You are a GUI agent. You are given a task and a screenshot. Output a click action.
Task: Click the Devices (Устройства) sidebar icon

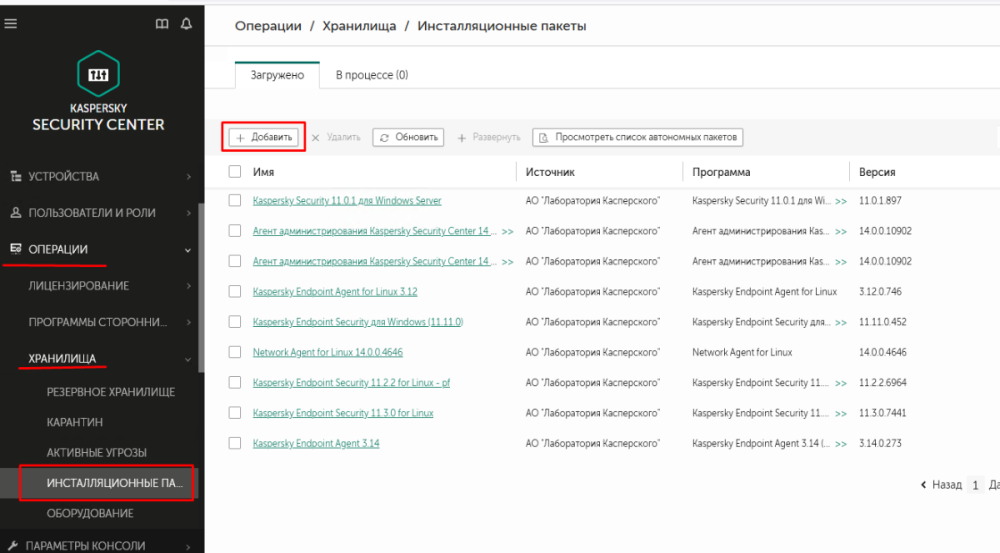click(16, 176)
